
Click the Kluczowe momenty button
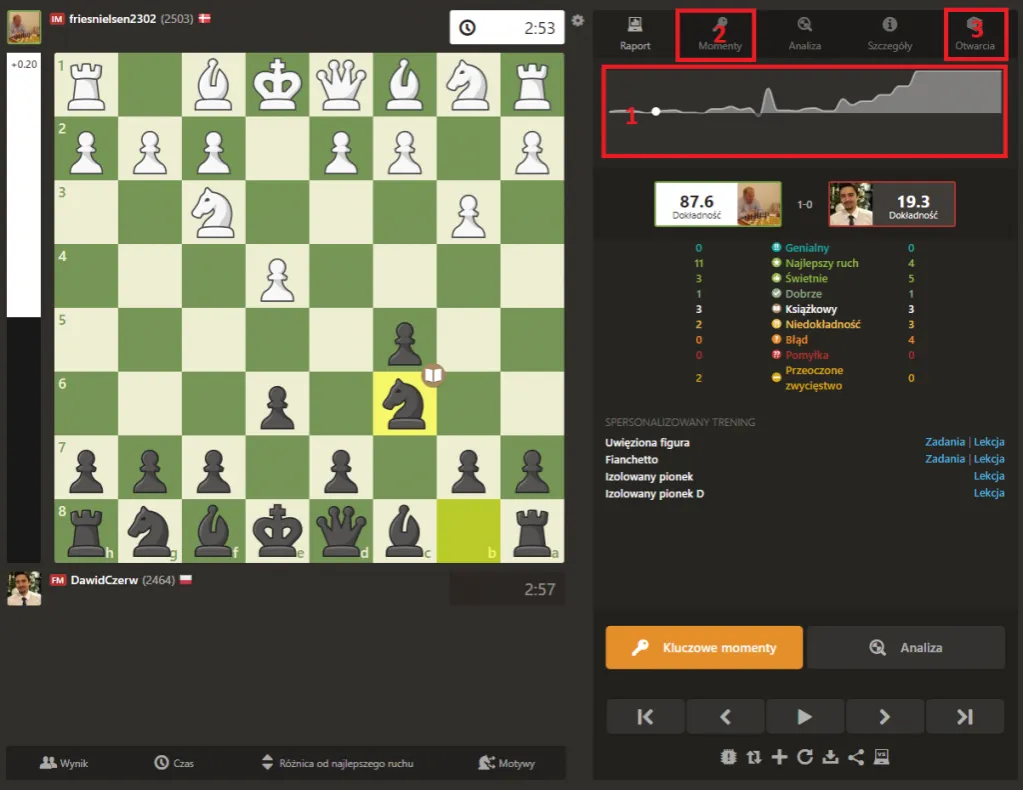[x=704, y=647]
